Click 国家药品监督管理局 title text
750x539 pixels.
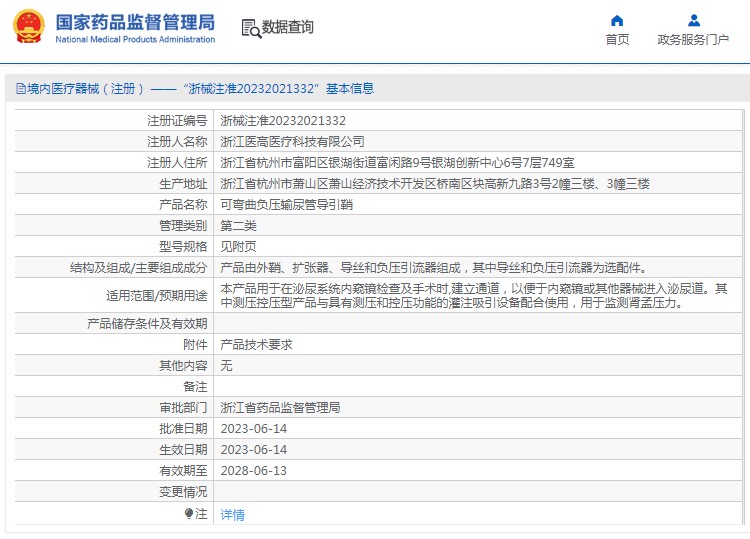(x=135, y=22)
